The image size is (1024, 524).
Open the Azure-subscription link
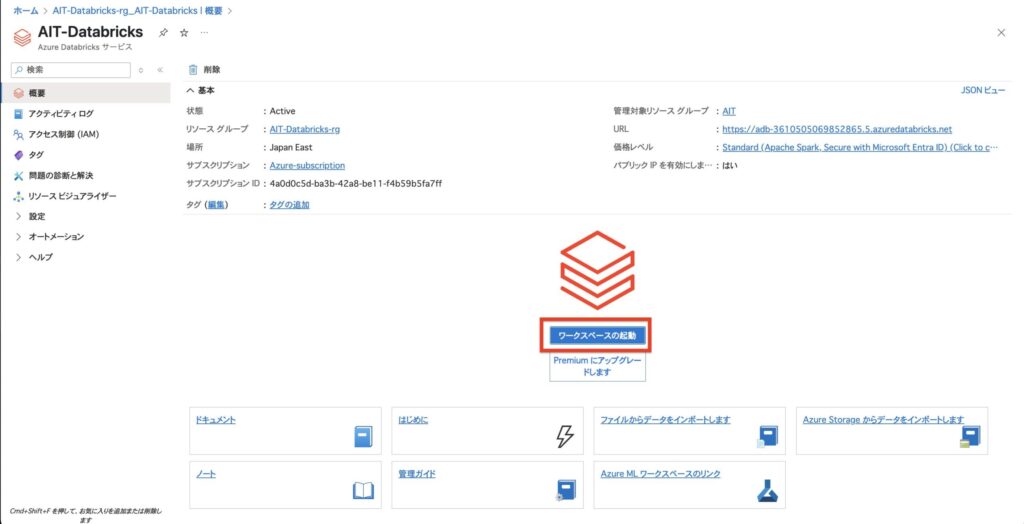pos(307,165)
